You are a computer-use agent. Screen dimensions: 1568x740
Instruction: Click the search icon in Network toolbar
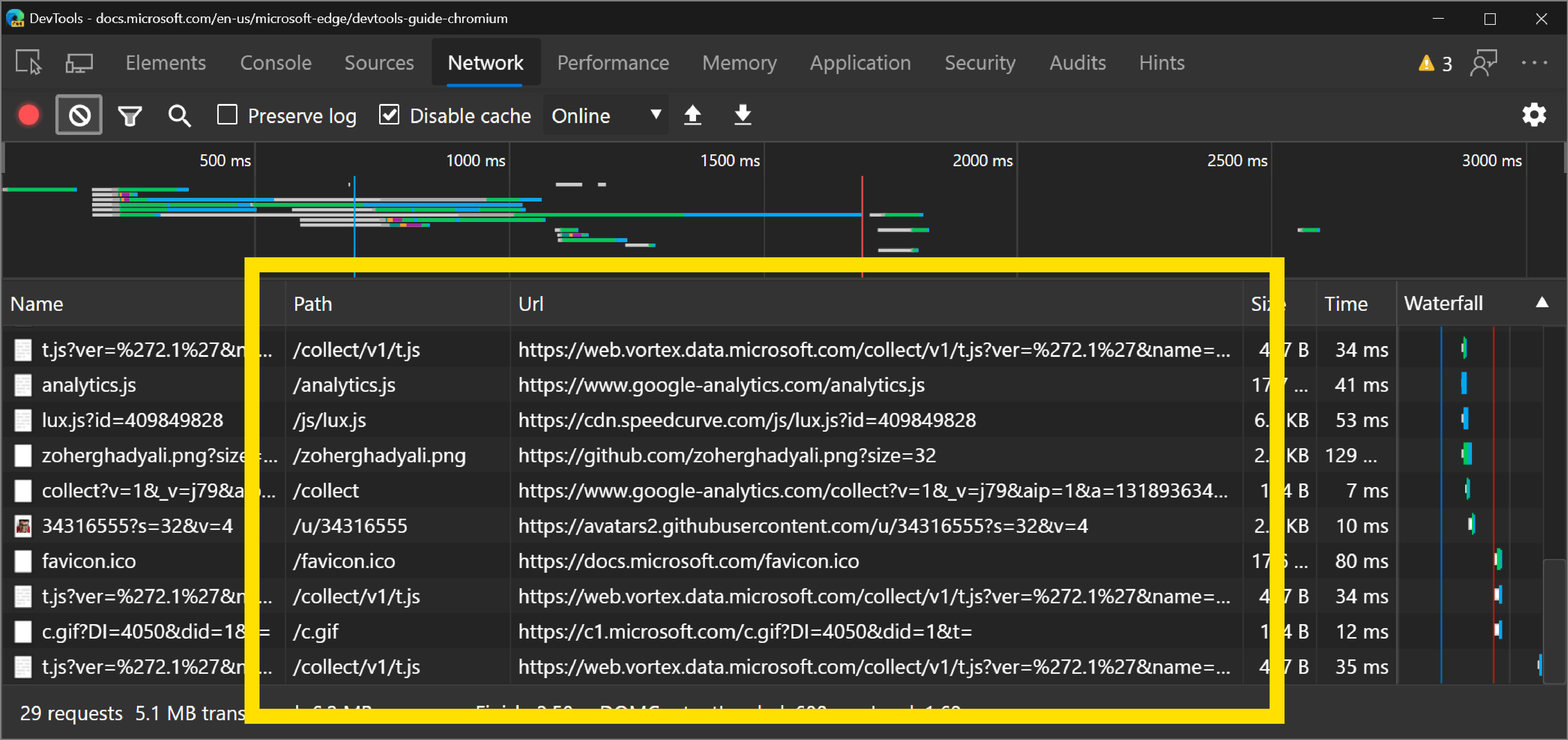[178, 114]
